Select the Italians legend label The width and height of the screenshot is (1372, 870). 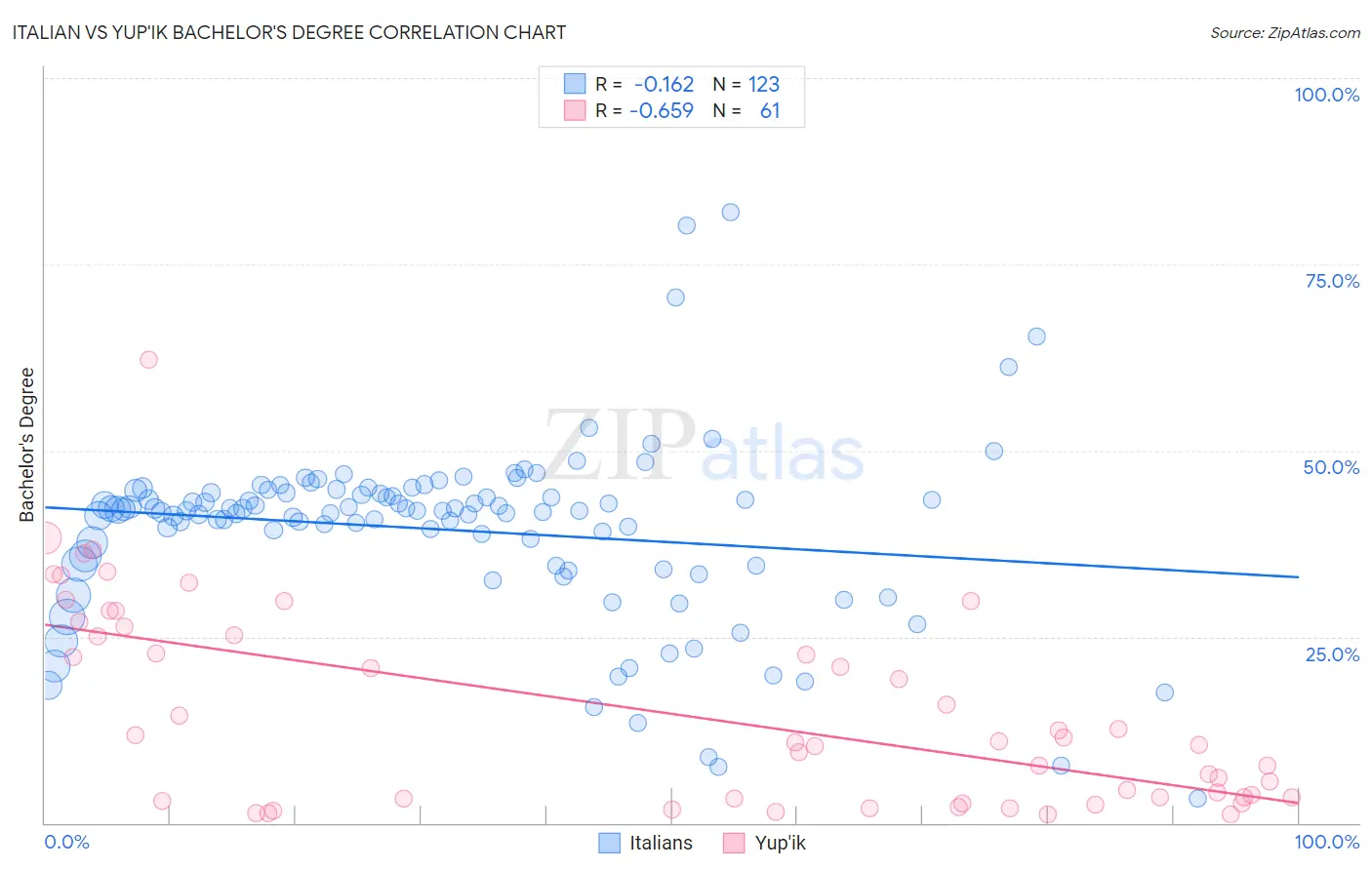click(661, 843)
